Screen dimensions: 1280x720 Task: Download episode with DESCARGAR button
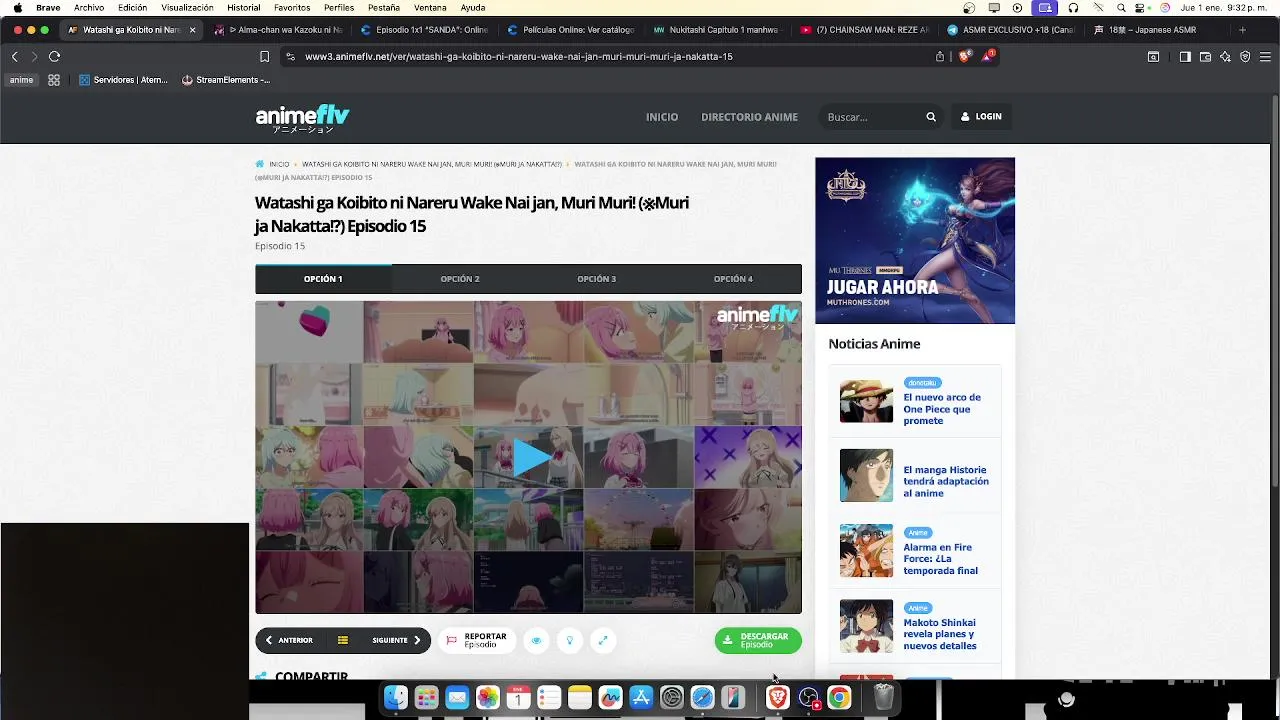pyautogui.click(x=758, y=640)
